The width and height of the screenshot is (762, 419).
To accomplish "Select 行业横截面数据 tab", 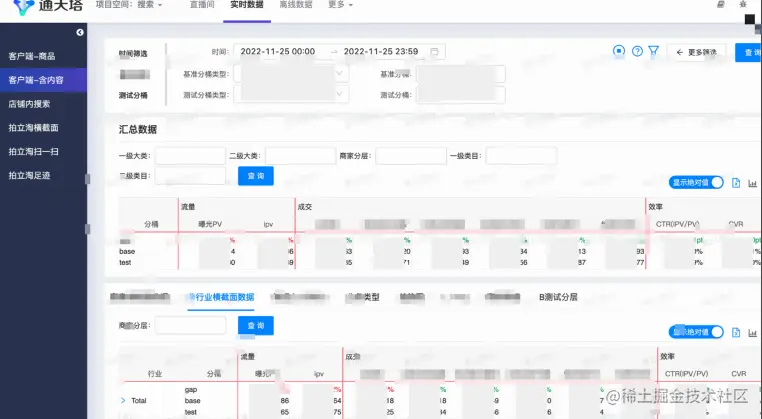I will pyautogui.click(x=221, y=297).
